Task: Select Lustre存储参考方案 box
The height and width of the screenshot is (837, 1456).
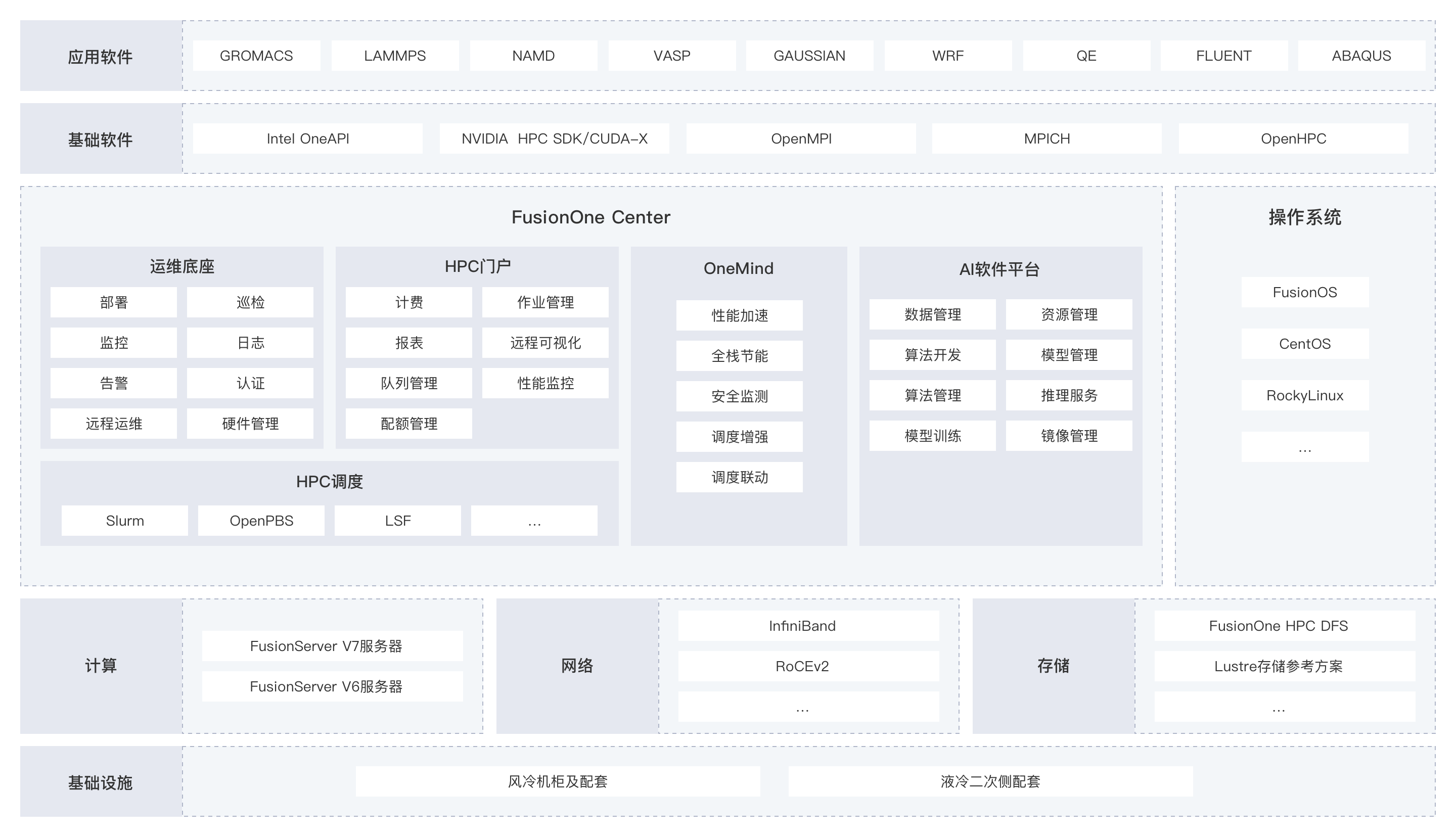Action: click(1285, 666)
